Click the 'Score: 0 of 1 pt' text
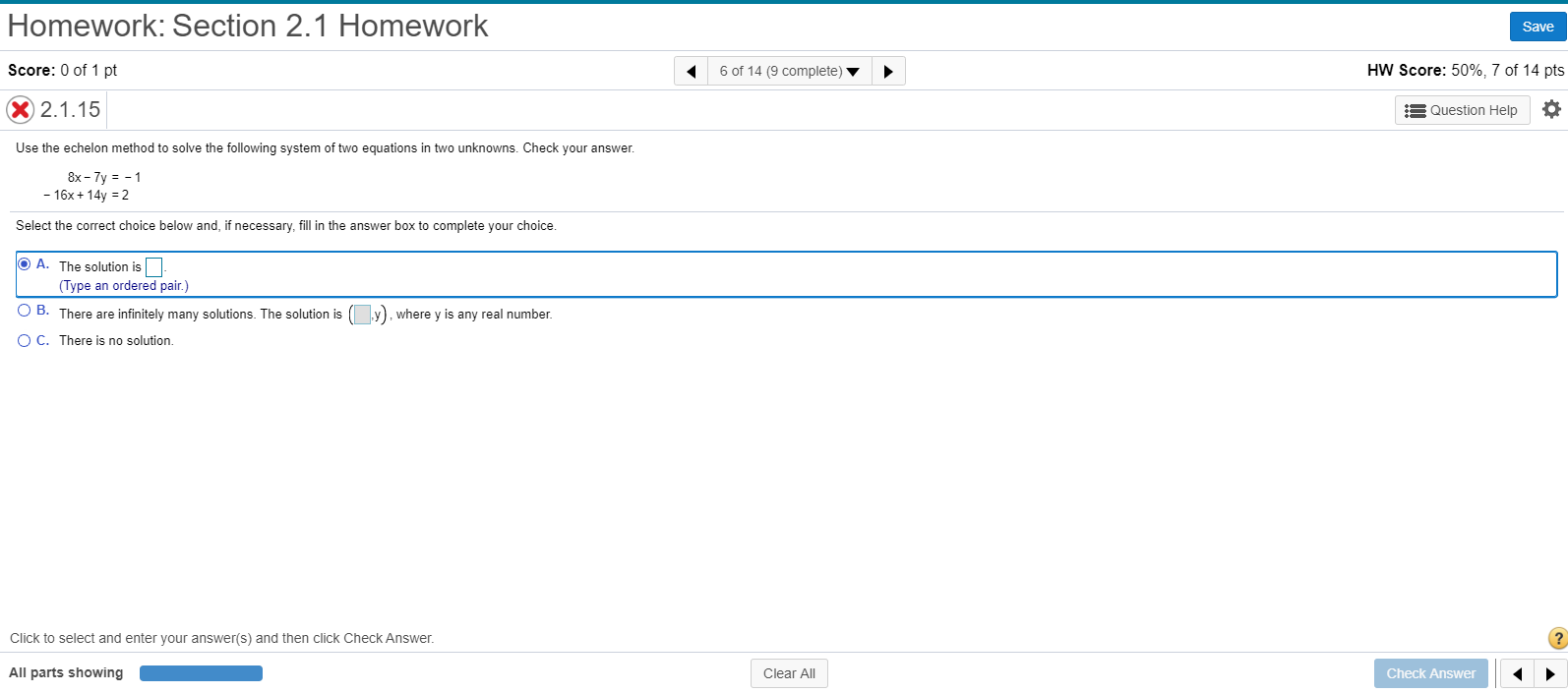This screenshot has height=694, width=1568. point(63,71)
